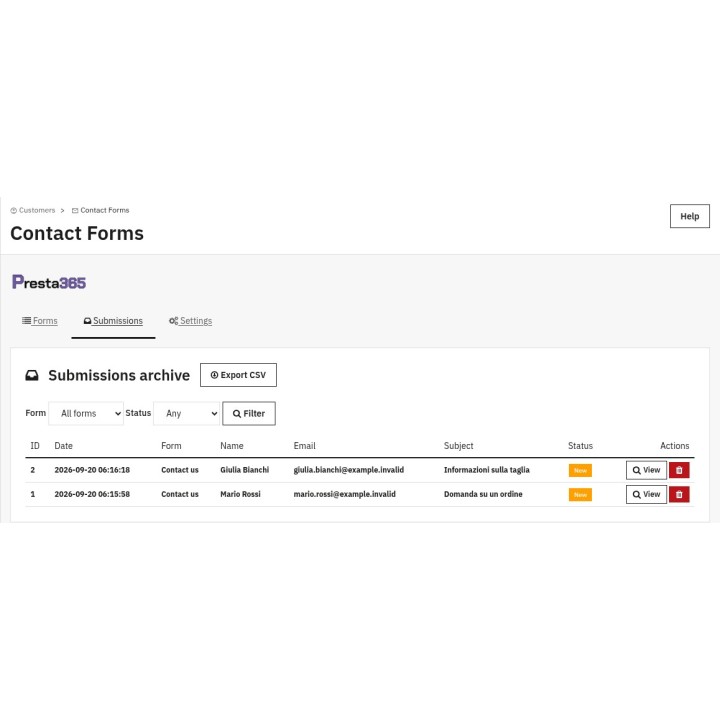Viewport: 720px width, 720px height.
Task: Select the Submissions tab
Action: point(113,321)
